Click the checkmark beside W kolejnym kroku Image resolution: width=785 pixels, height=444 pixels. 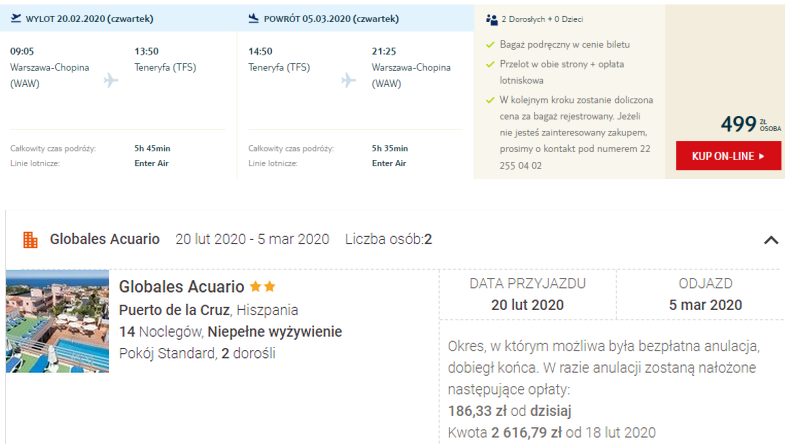490,100
